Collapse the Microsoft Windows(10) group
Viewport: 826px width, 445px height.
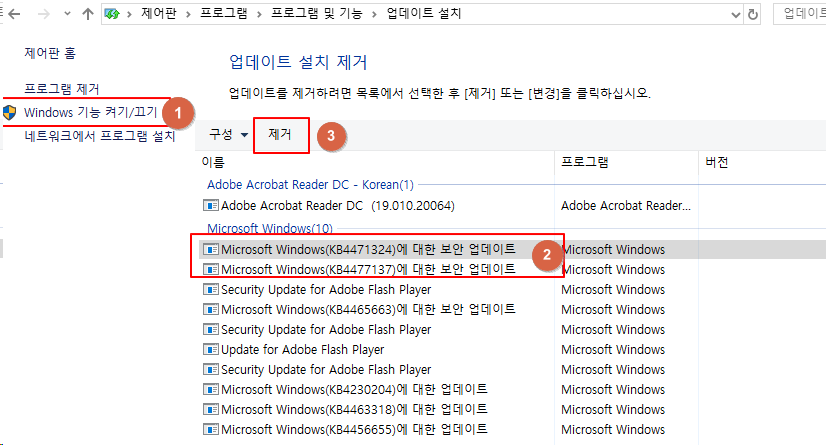[x=270, y=229]
